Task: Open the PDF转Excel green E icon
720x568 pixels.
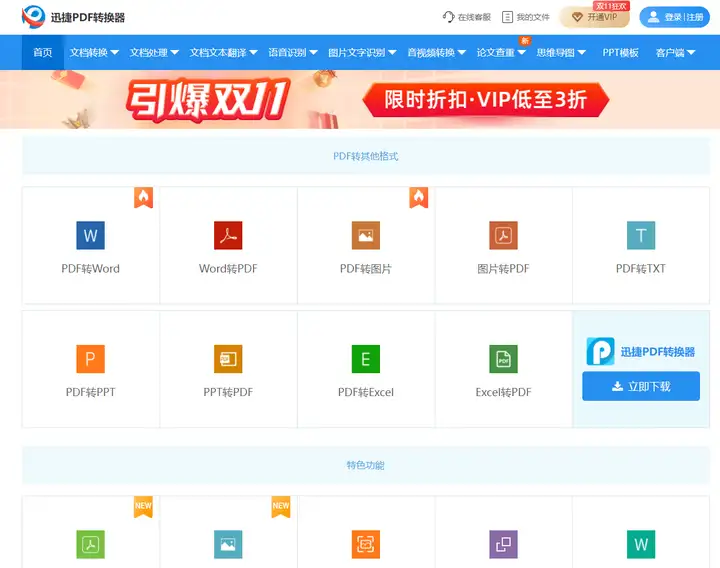Action: click(x=366, y=359)
